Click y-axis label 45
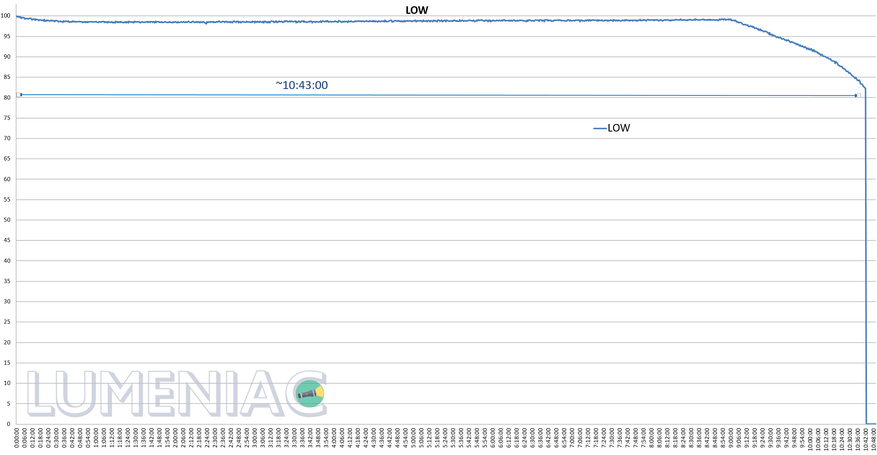This screenshot has width=877, height=455. click(7, 240)
